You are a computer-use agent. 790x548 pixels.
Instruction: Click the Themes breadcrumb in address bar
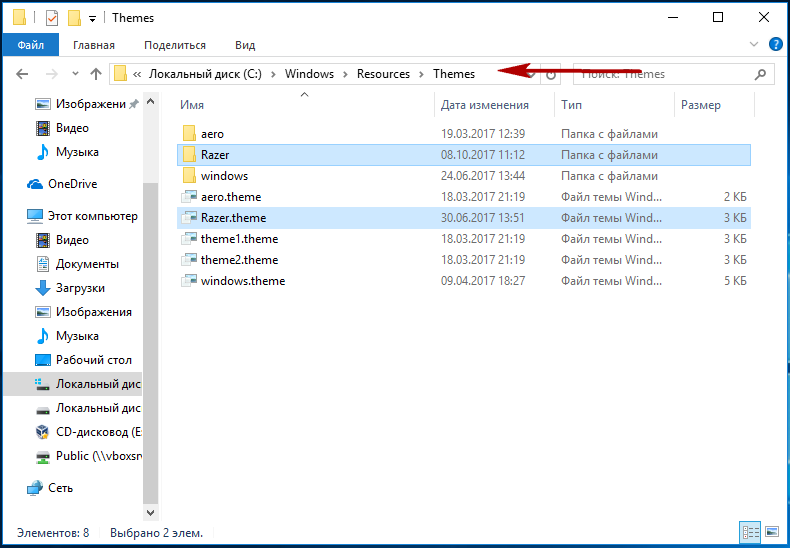pyautogui.click(x=454, y=74)
